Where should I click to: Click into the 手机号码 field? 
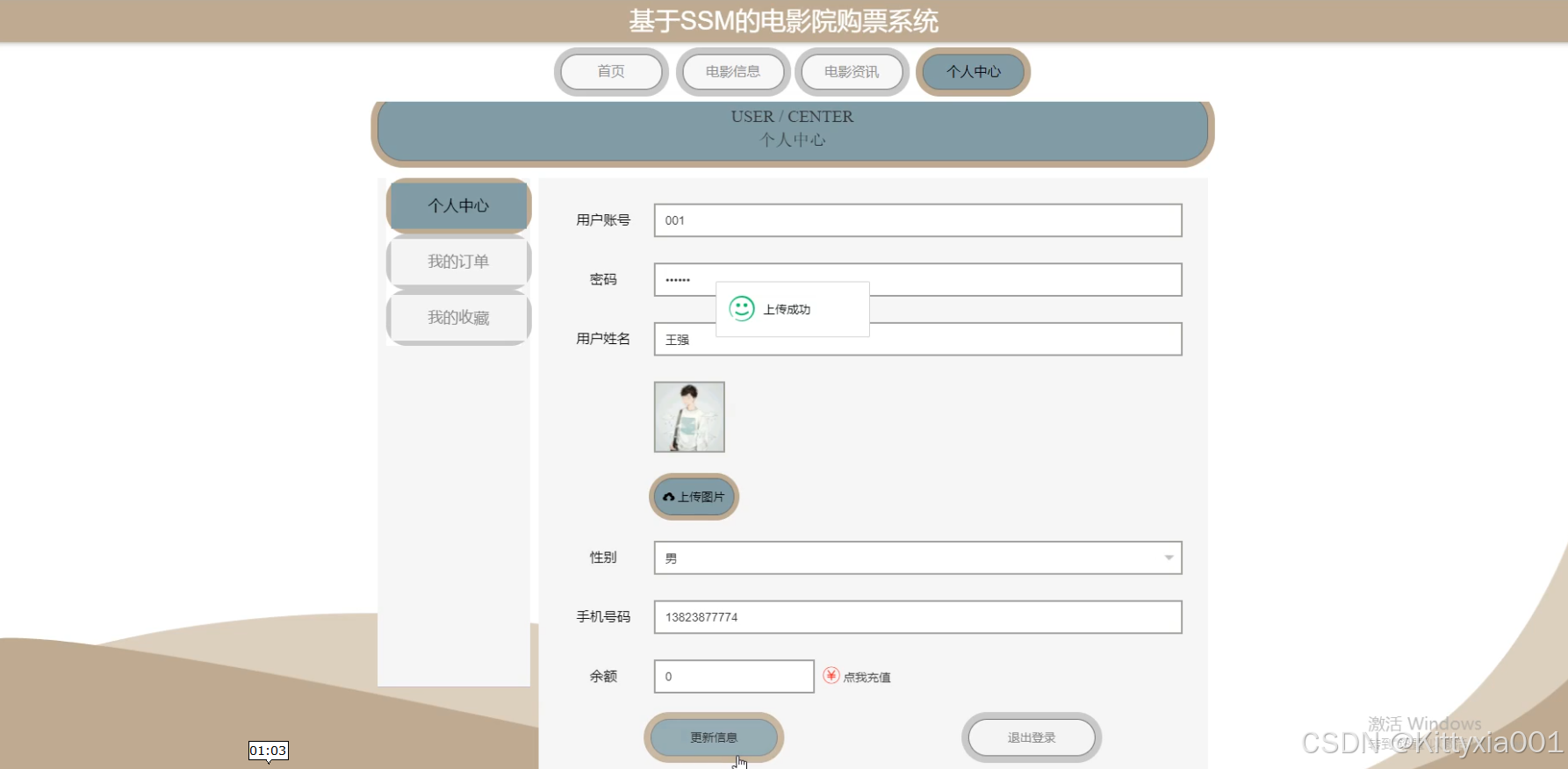point(917,617)
